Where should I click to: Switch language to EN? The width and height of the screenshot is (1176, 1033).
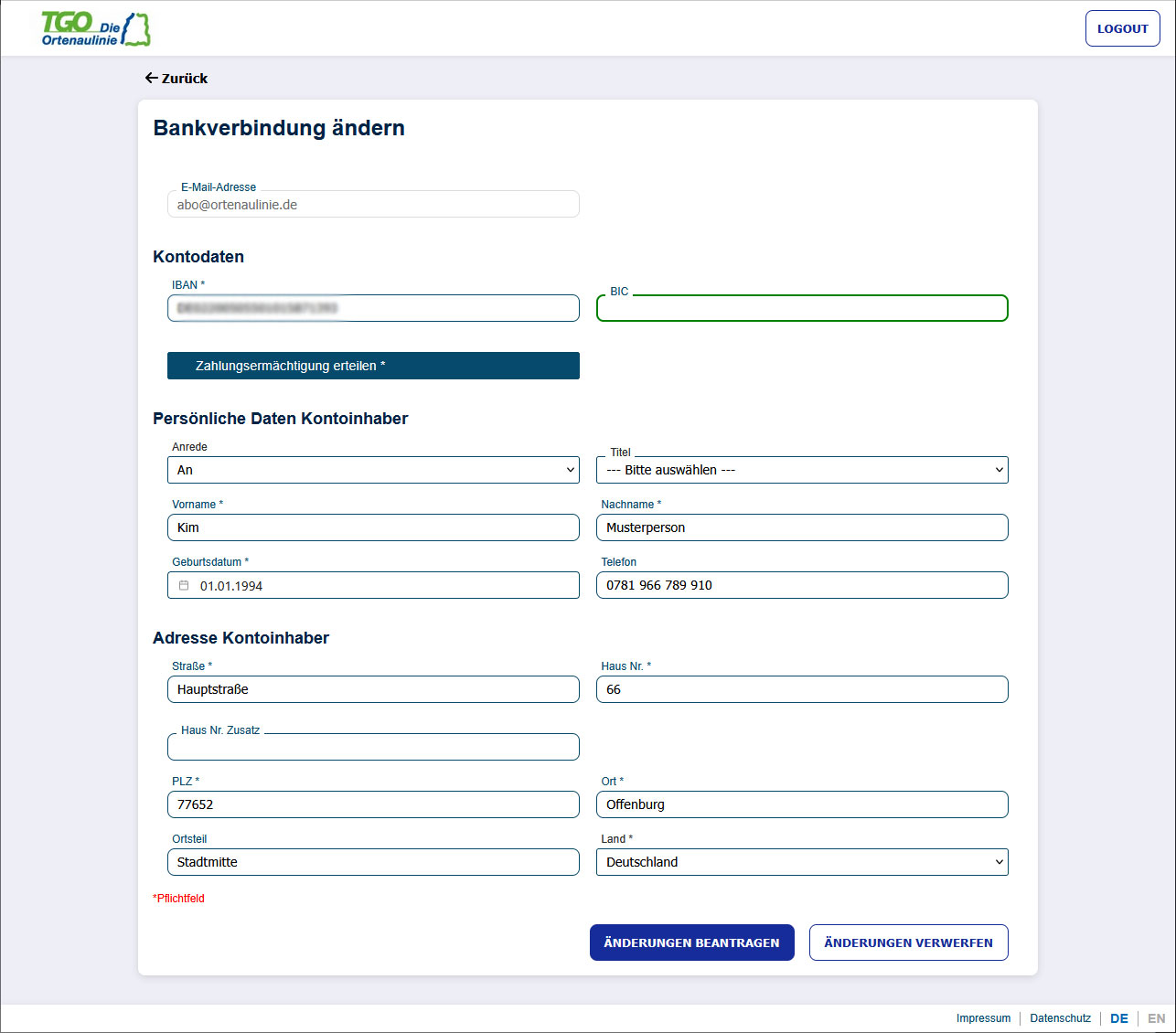click(x=1156, y=1018)
